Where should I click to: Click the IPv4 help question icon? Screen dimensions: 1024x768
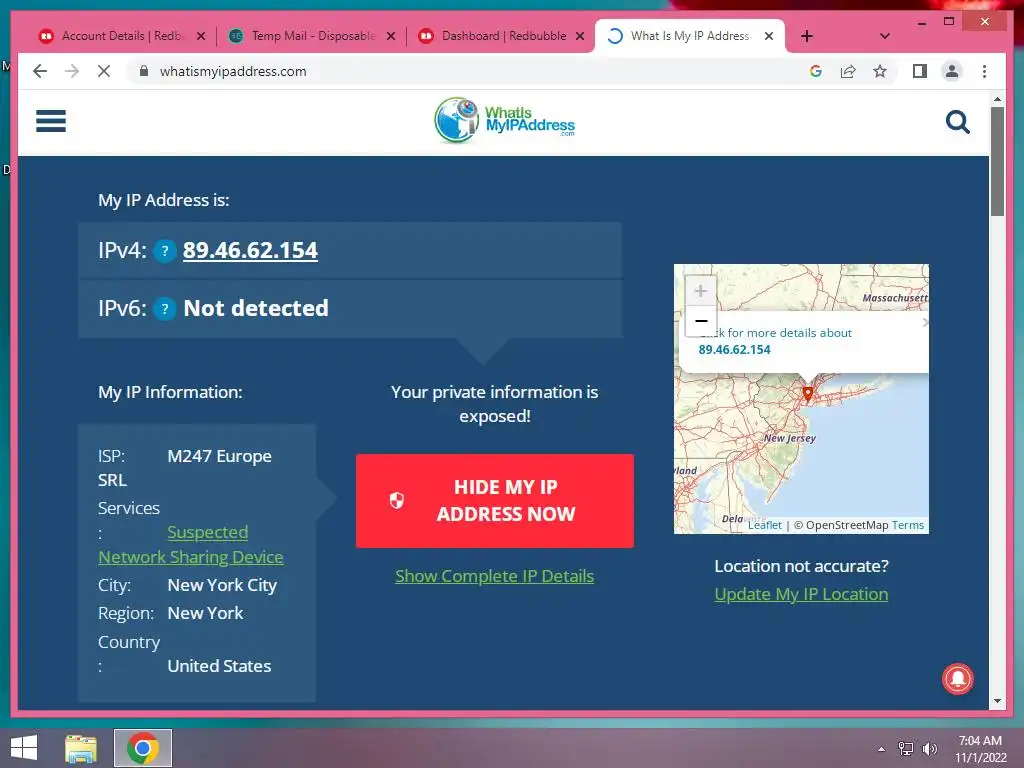coord(165,251)
